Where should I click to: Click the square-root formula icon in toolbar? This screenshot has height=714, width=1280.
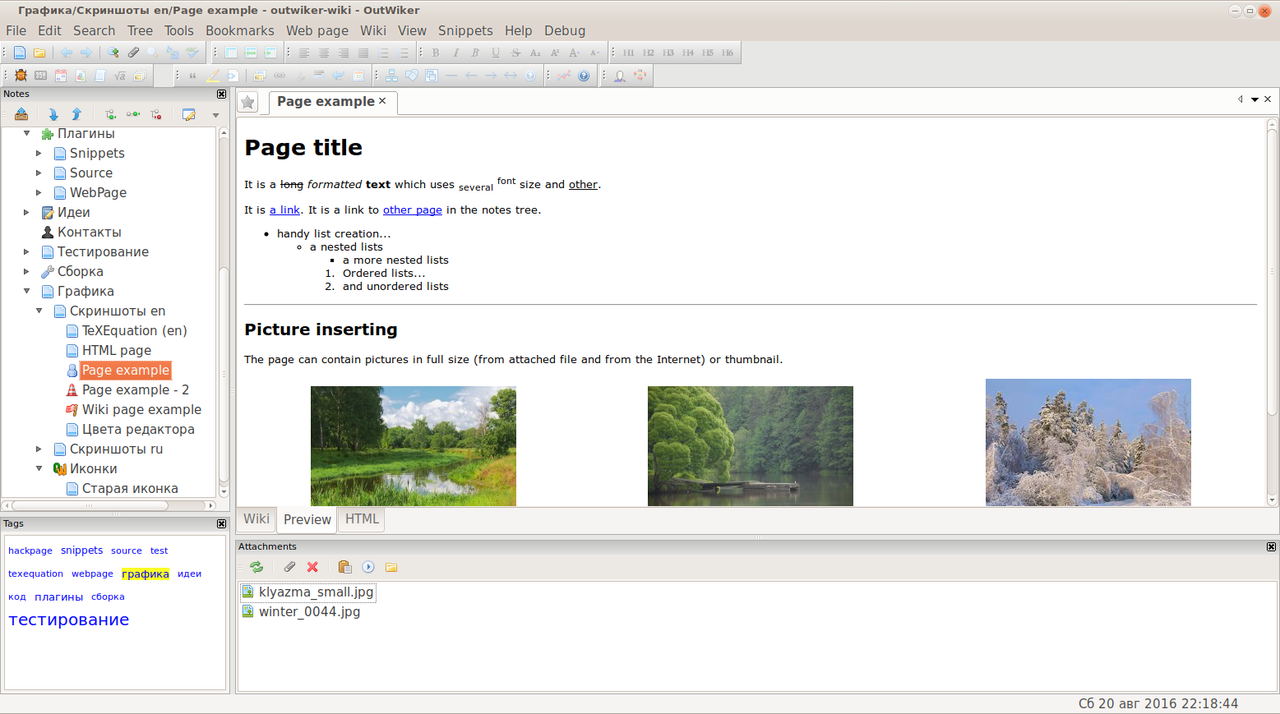click(x=119, y=75)
